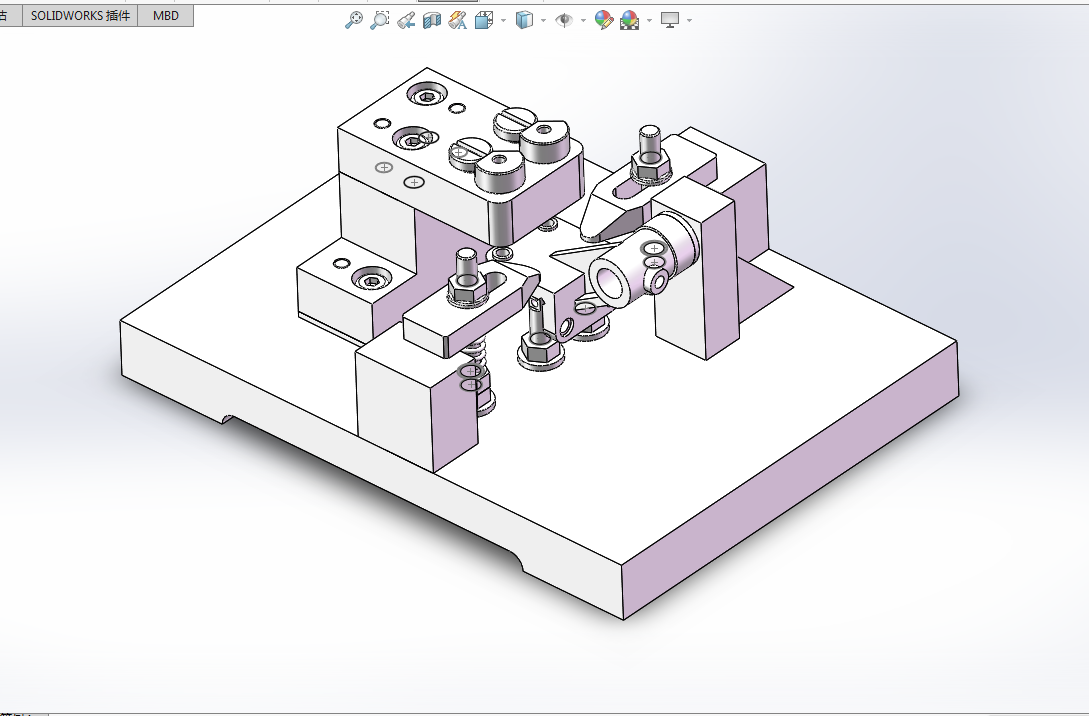Expand the View Orientation dropdown arrow

504,21
